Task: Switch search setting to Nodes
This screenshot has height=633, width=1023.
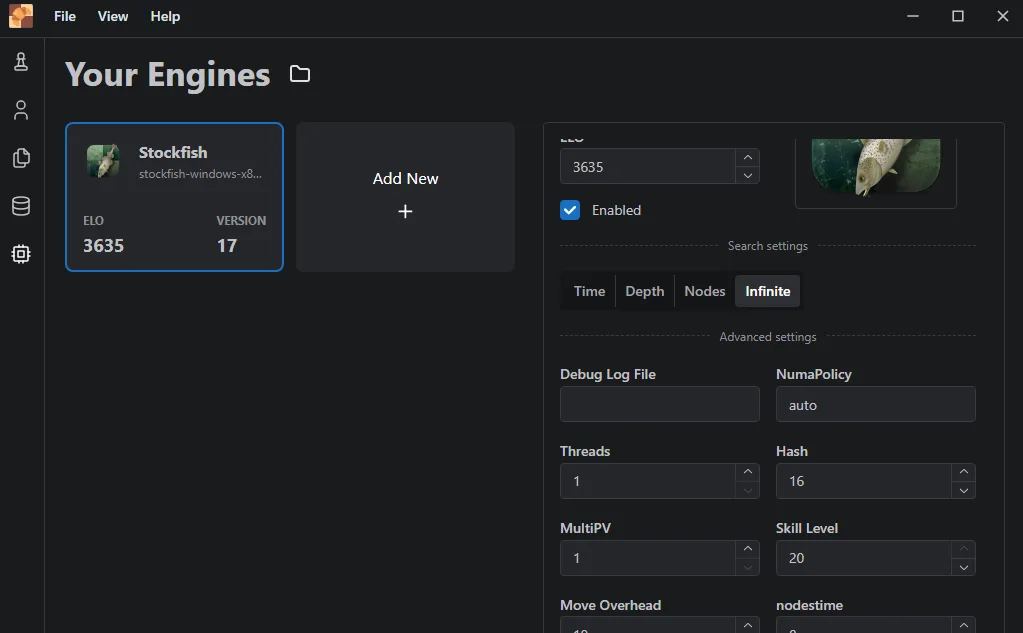Action: click(705, 291)
